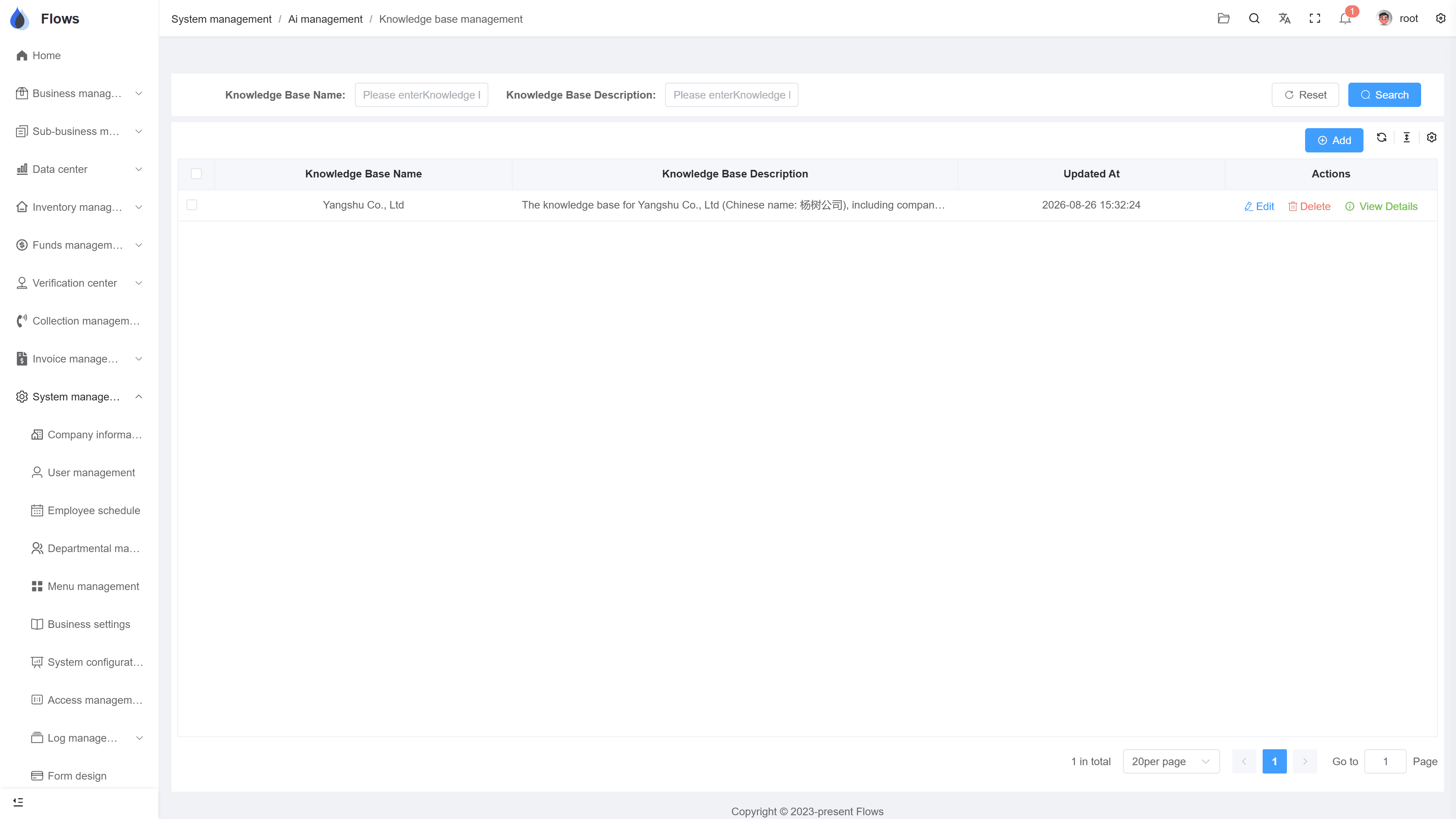Click the Collection management phone icon
This screenshot has width=1456, height=819.
pyautogui.click(x=22, y=321)
